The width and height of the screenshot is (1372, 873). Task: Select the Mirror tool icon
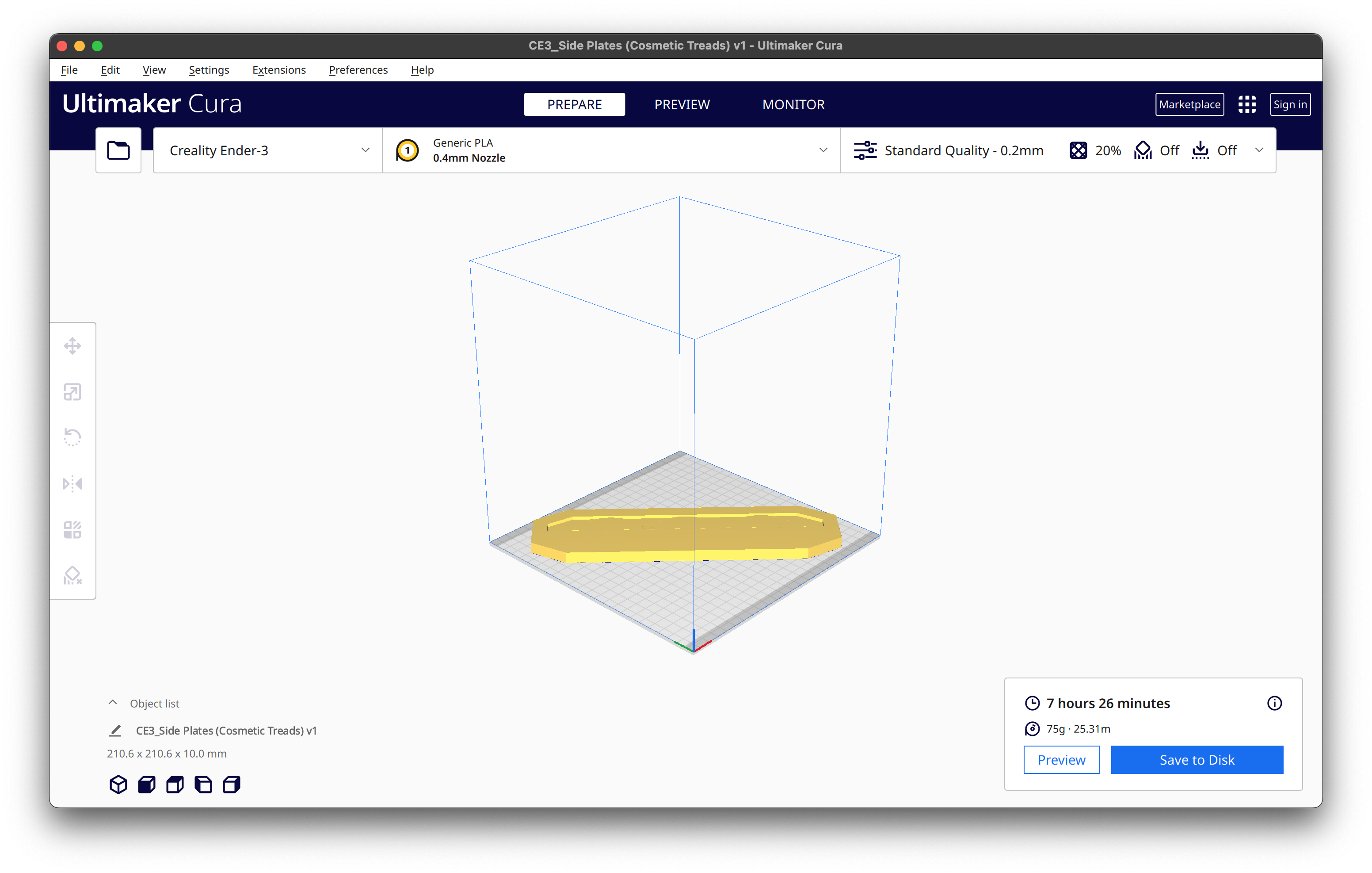point(72,483)
